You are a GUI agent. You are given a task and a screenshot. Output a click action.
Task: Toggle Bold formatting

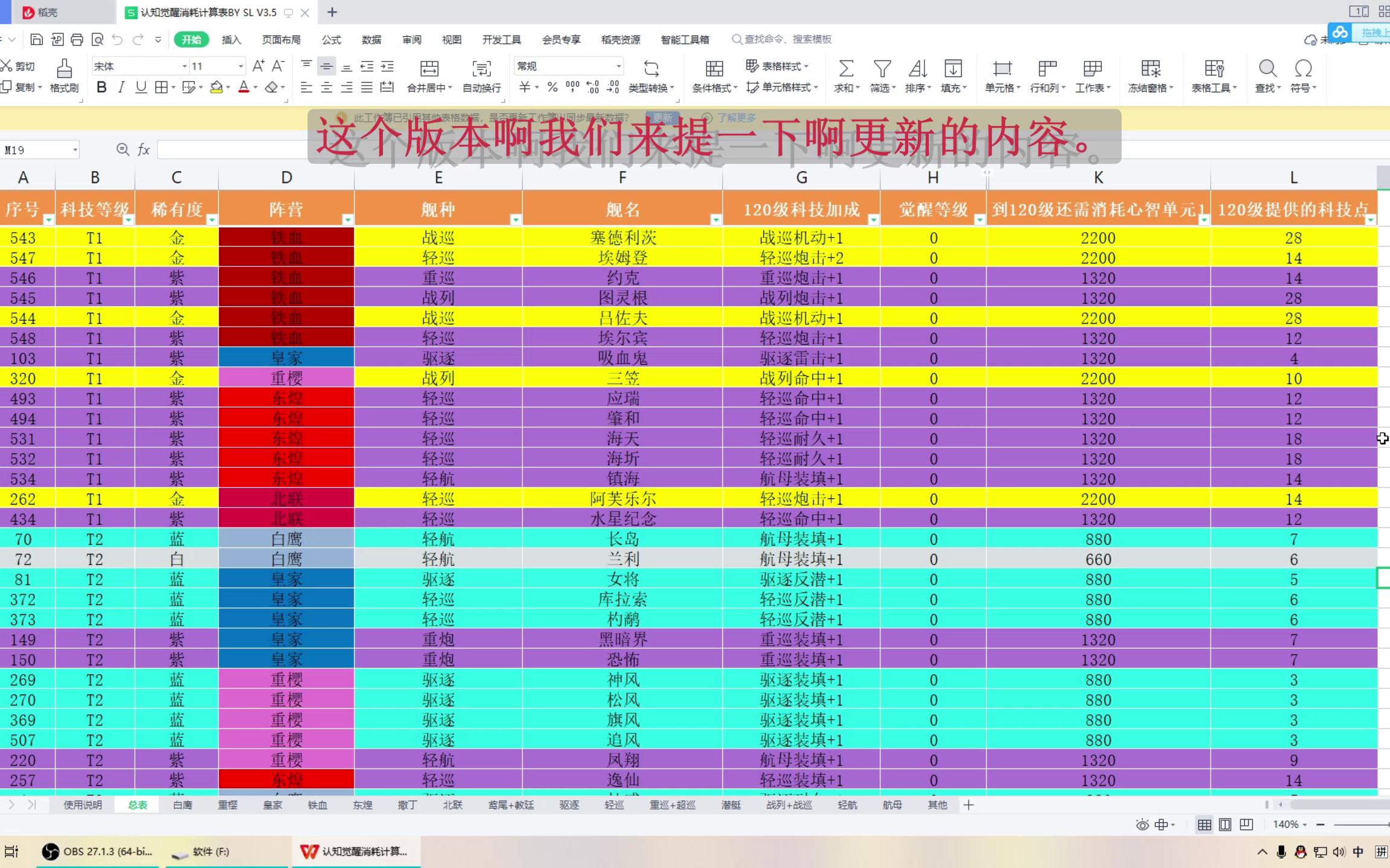tap(101, 87)
